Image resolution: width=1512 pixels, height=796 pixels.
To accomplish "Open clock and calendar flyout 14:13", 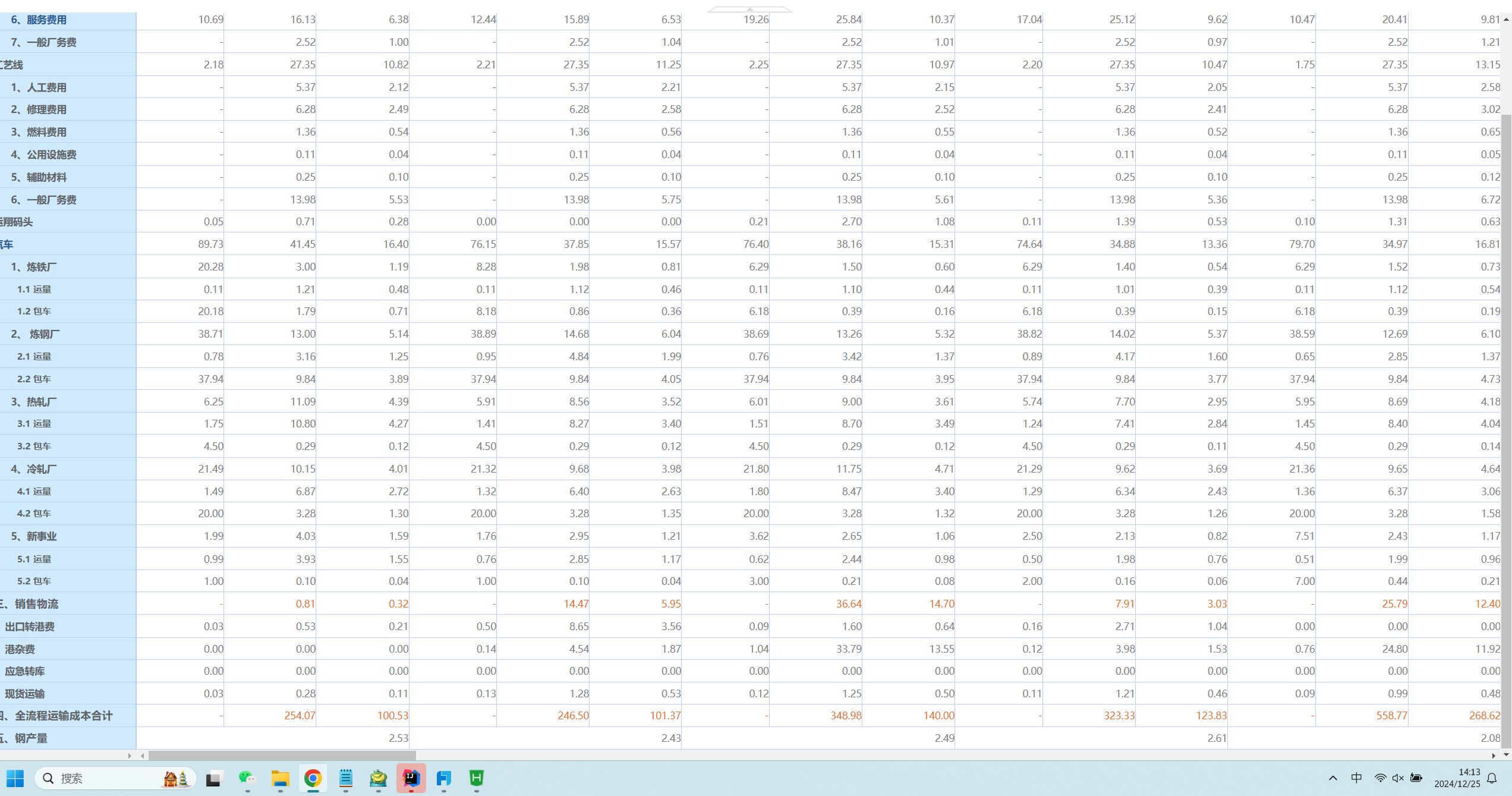I will pos(1457,778).
